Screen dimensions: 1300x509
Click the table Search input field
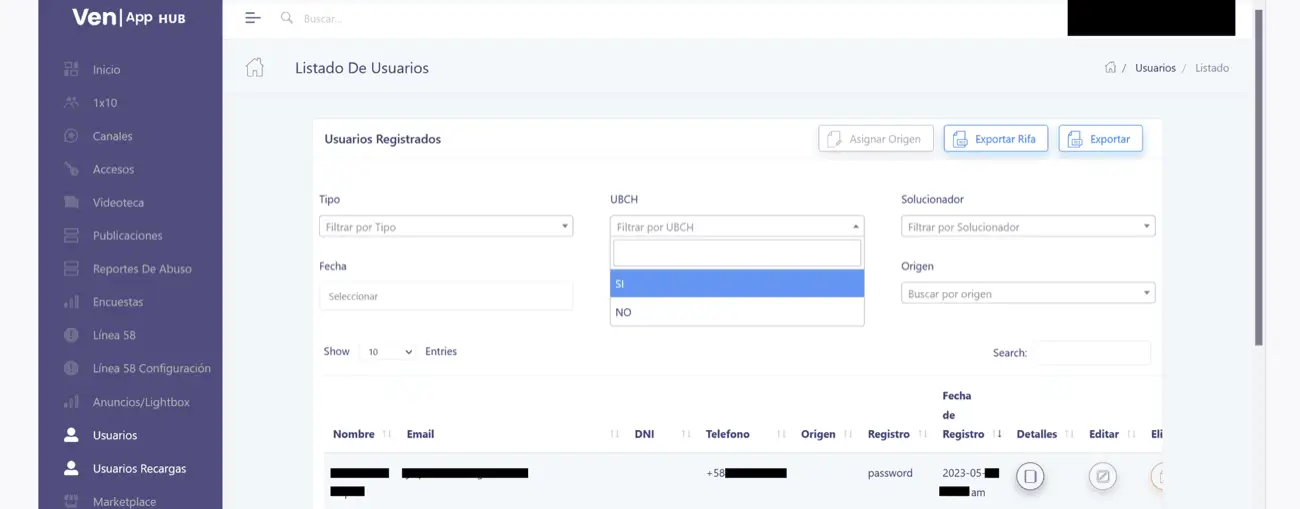click(x=1091, y=353)
